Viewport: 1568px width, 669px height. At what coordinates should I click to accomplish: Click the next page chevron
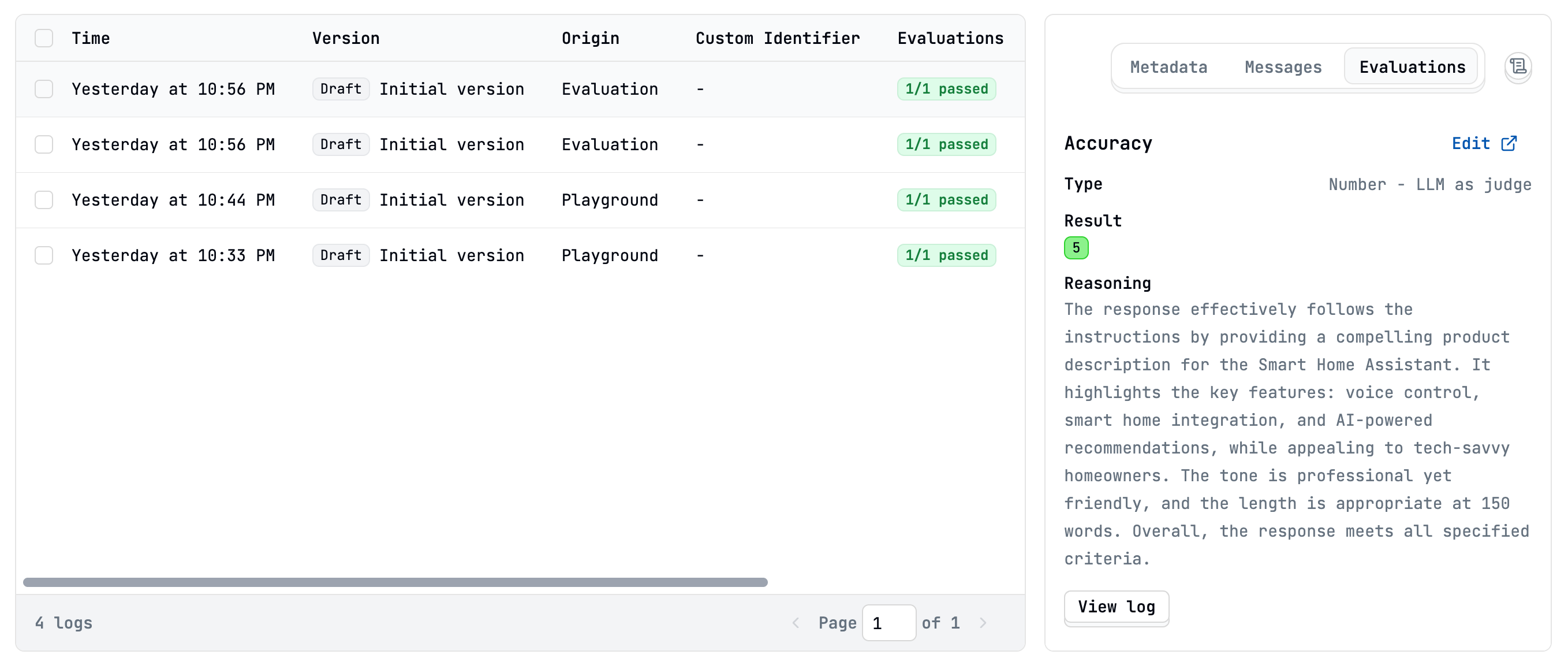(983, 623)
